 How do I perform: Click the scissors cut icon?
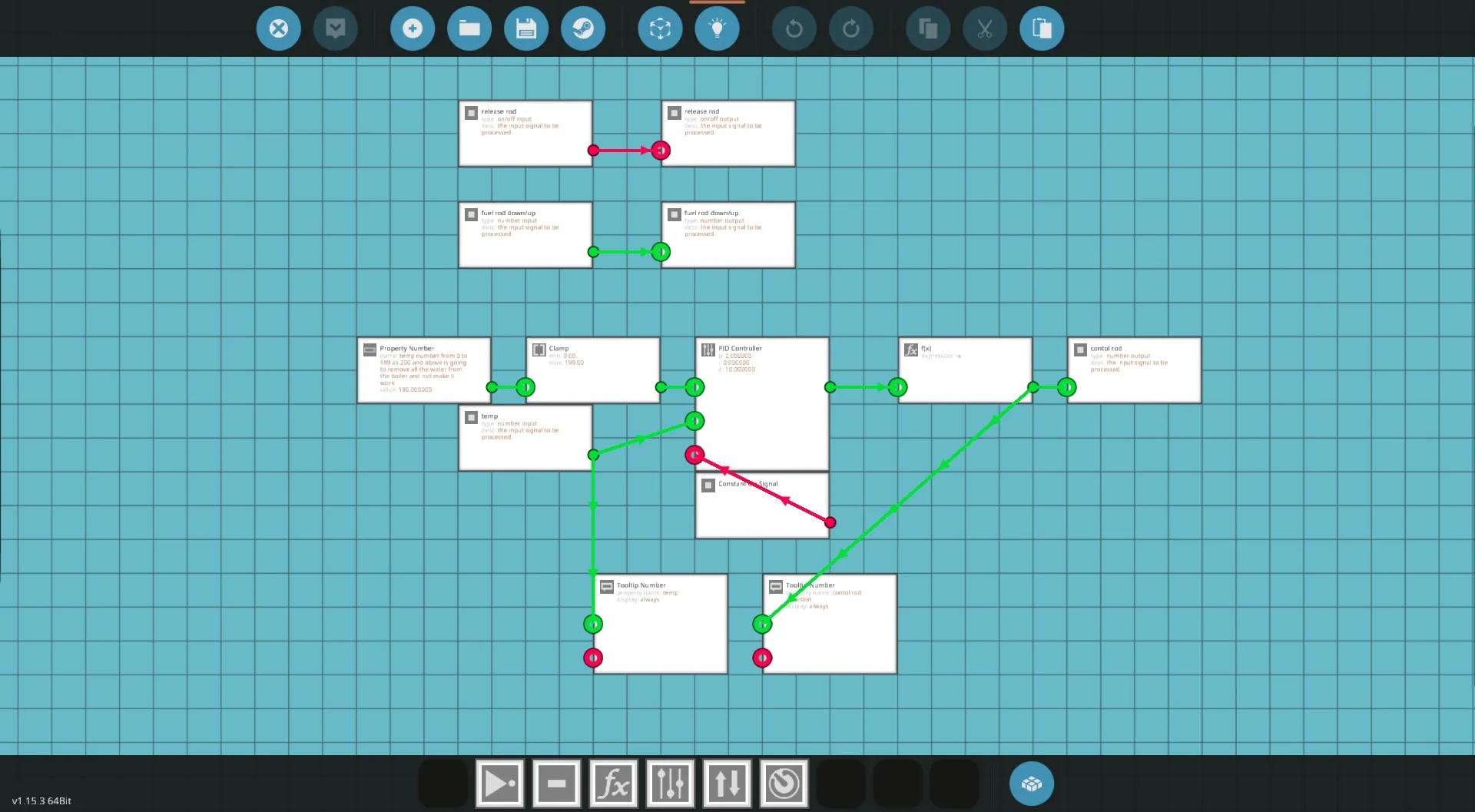tap(984, 29)
